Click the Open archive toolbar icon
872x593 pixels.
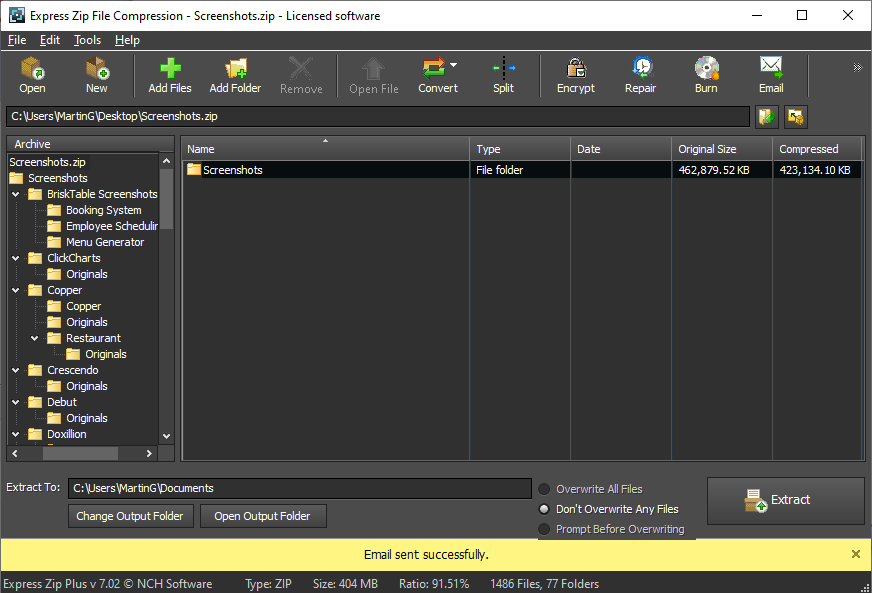[32, 75]
